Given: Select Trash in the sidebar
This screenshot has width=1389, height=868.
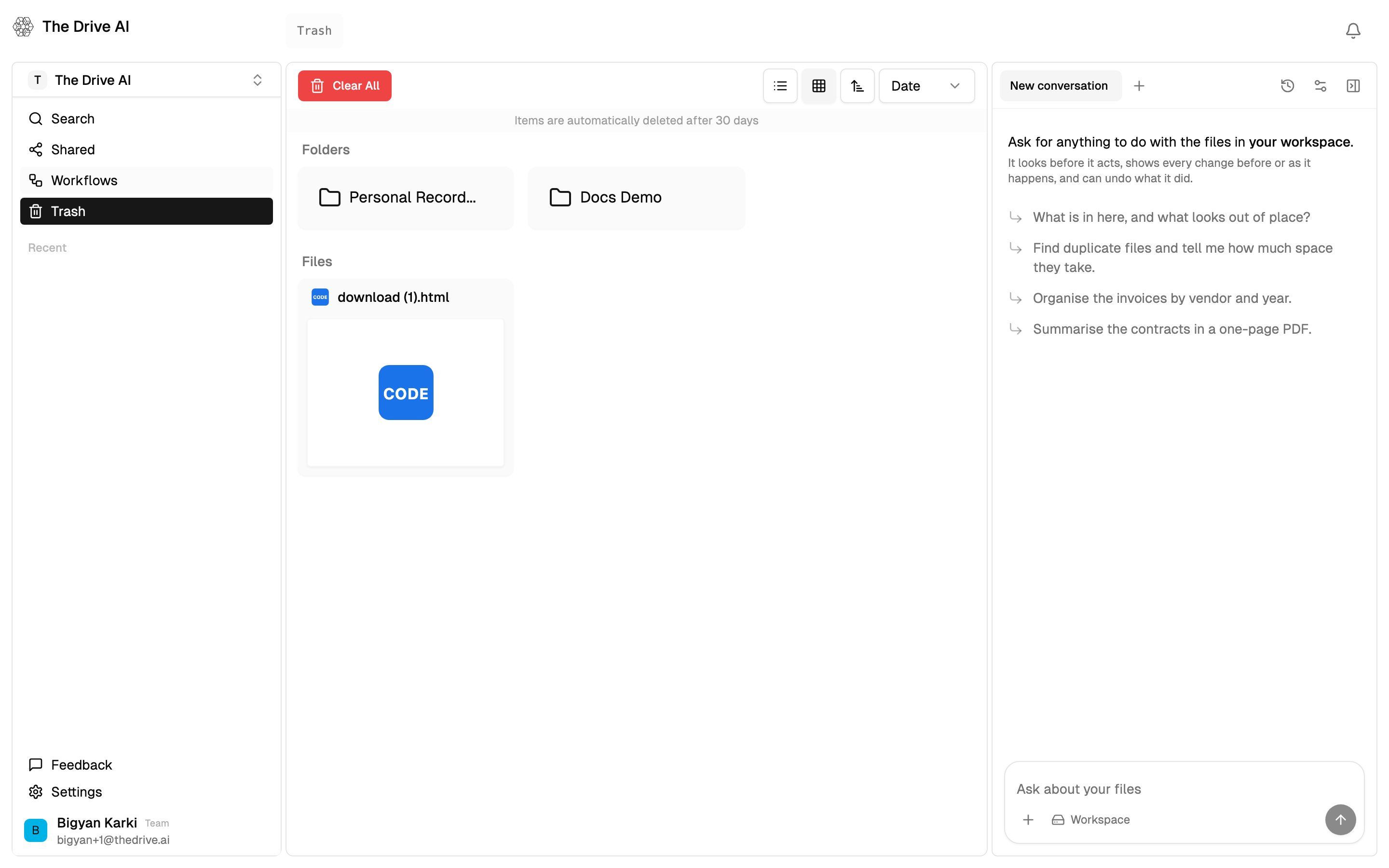Looking at the screenshot, I should [x=146, y=211].
